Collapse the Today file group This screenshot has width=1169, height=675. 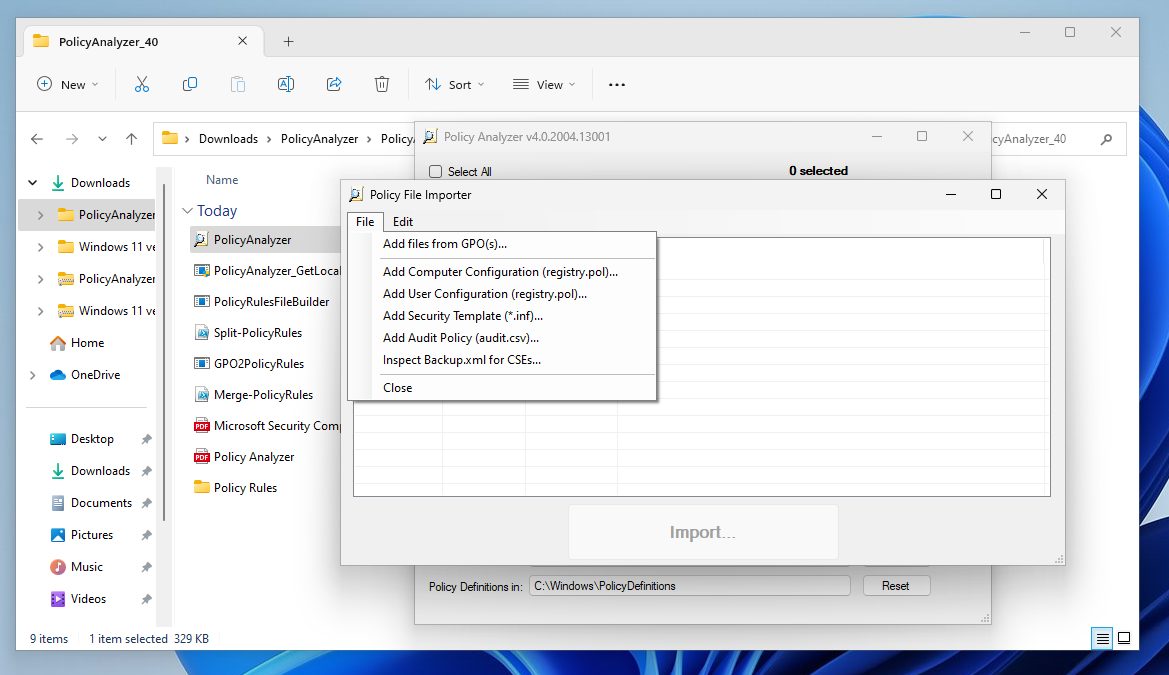coord(187,211)
